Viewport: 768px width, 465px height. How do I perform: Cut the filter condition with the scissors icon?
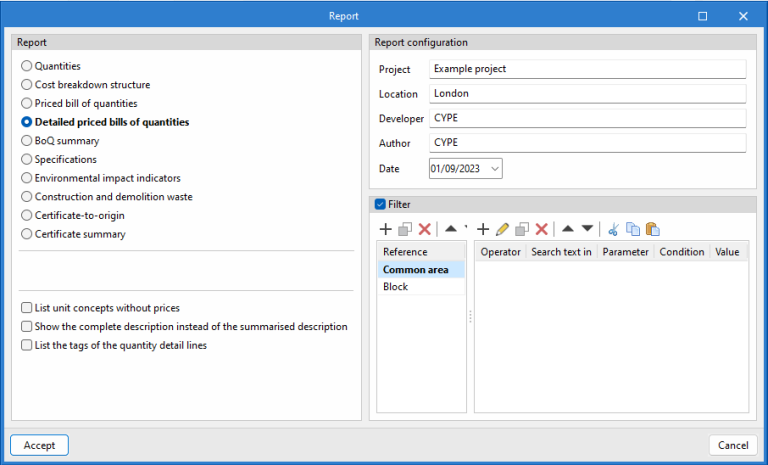click(613, 229)
